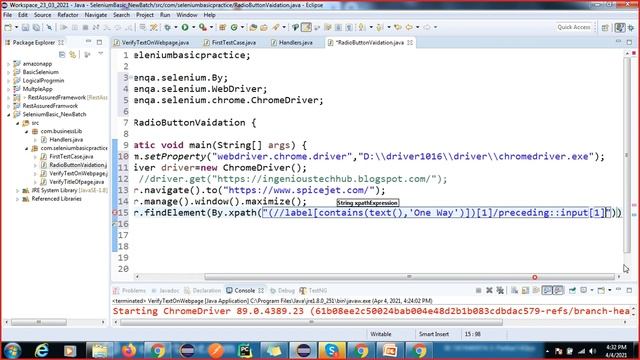Click the Firefox icon in taskbar
Screen dimensions: 640x360
click(x=129, y=350)
